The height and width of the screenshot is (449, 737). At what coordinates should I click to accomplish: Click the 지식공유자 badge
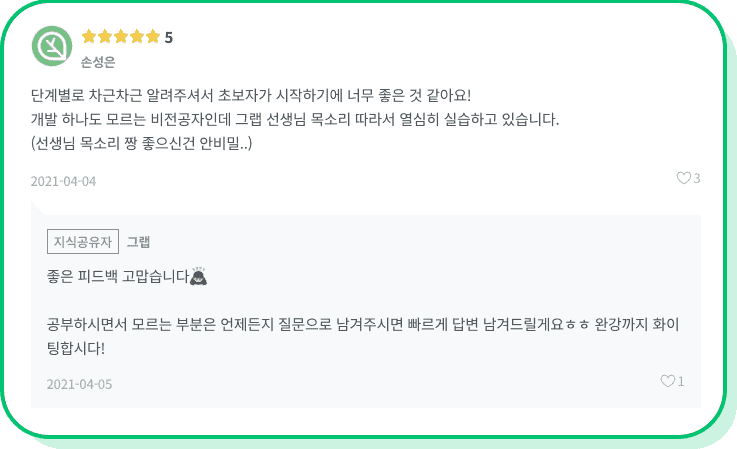83,242
